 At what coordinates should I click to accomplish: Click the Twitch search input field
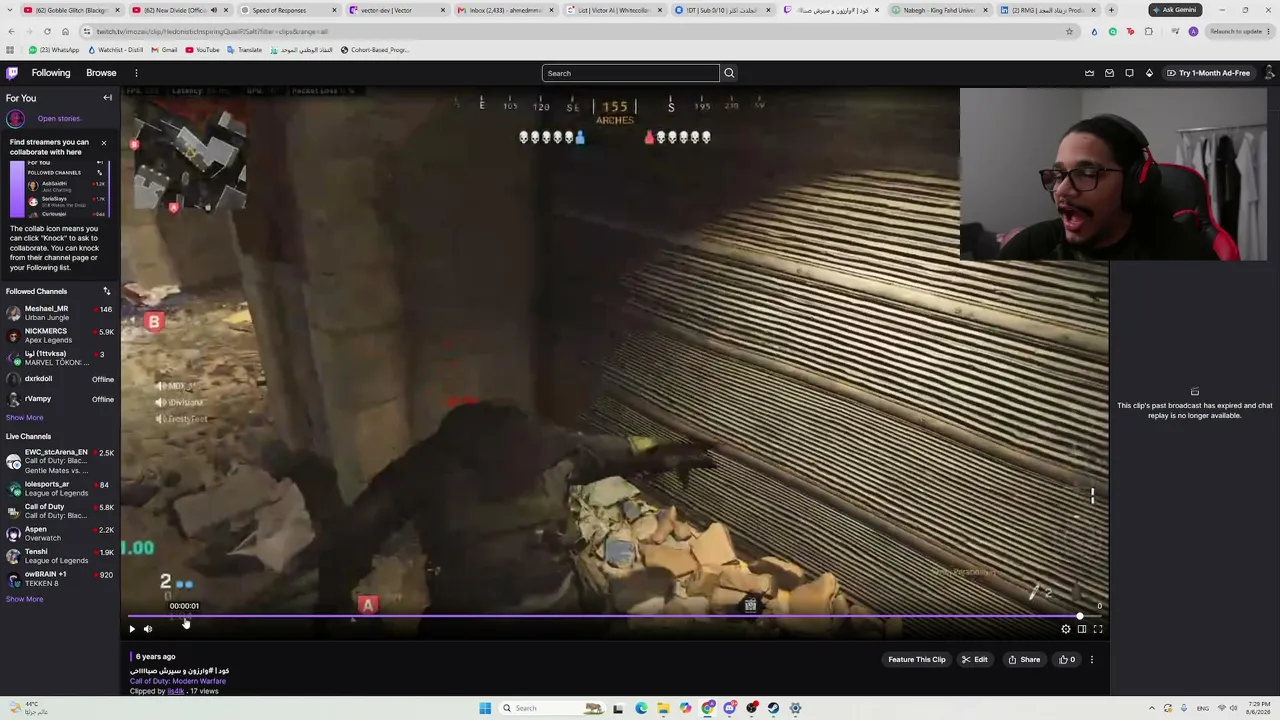coord(630,73)
